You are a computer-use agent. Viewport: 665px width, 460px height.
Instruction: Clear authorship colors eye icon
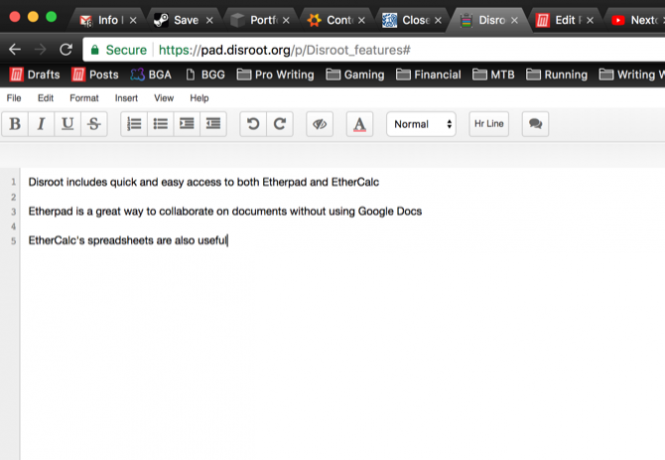coord(320,124)
